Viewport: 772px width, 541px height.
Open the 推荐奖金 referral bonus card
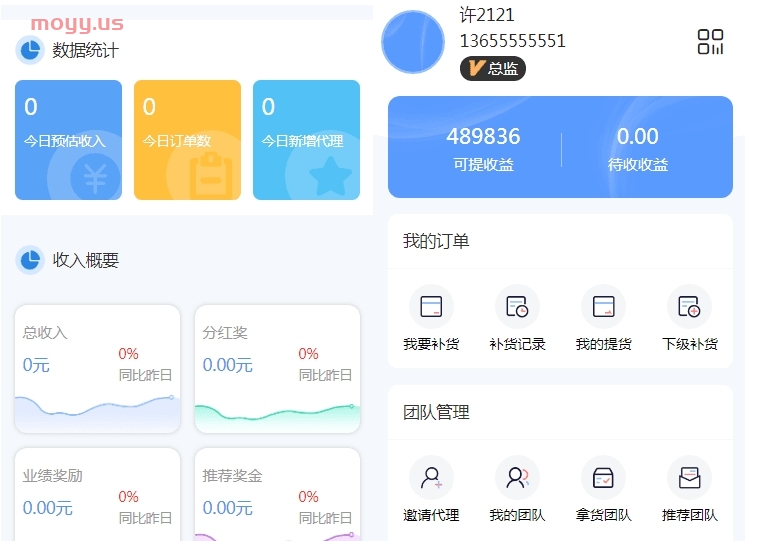(x=277, y=494)
